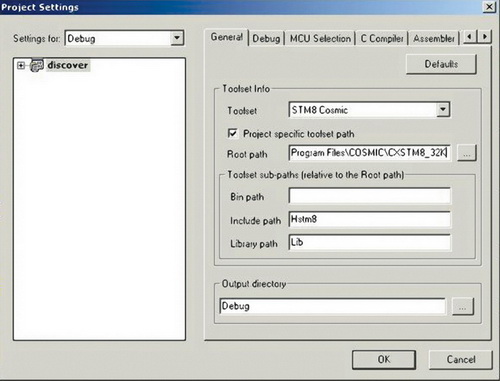The width and height of the screenshot is (500, 381).
Task: Click in the Include path field
Action: 369,219
